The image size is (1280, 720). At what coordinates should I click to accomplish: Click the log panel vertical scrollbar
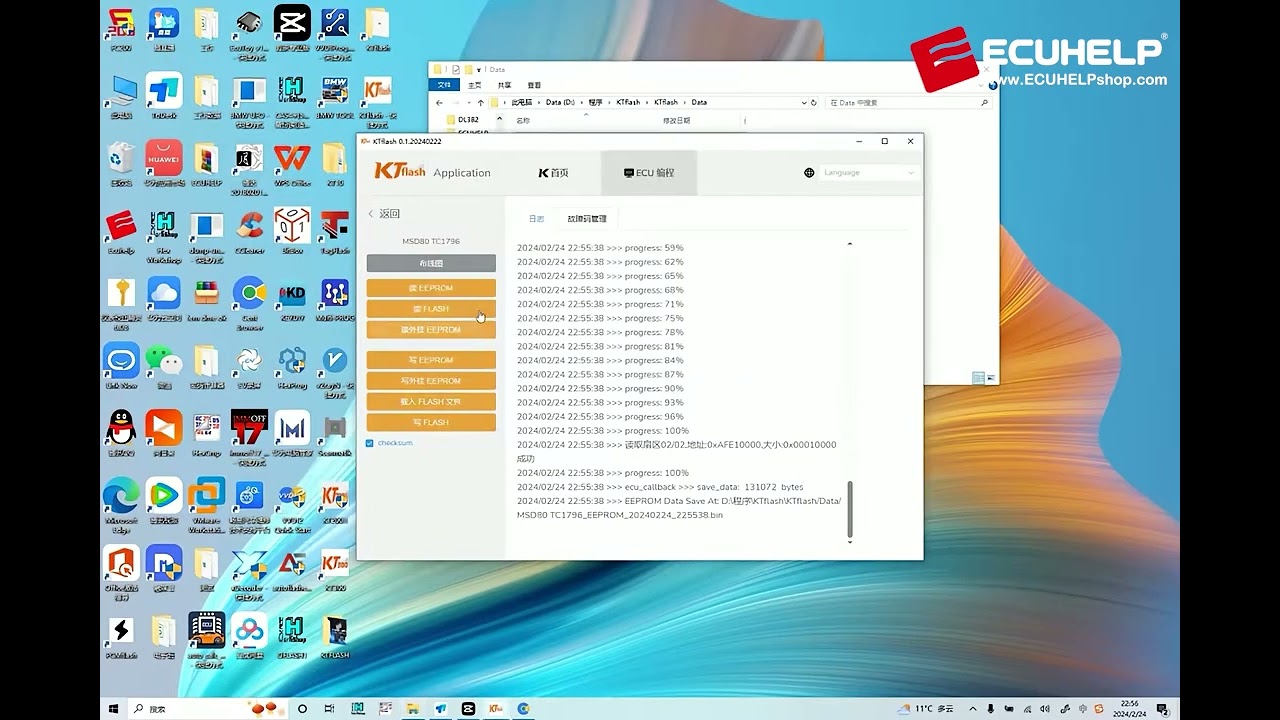tap(850, 507)
